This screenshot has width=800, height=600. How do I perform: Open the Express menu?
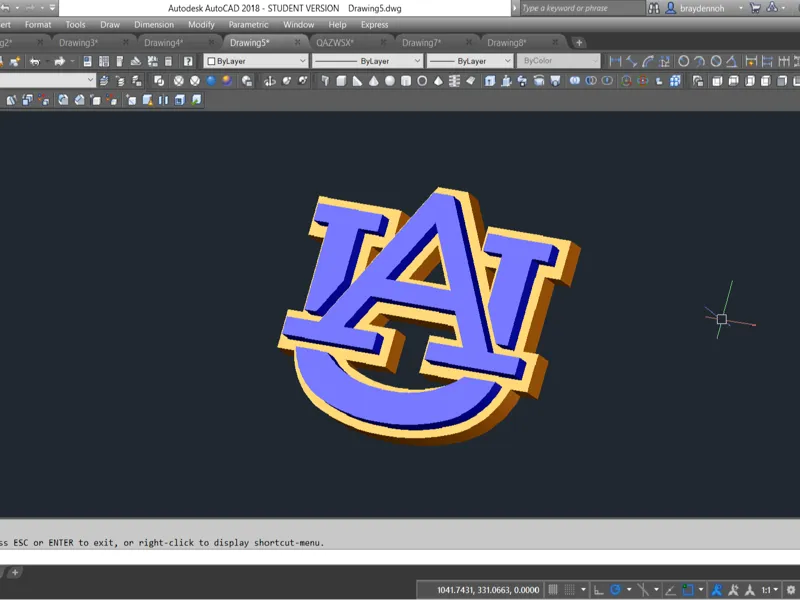[x=374, y=24]
